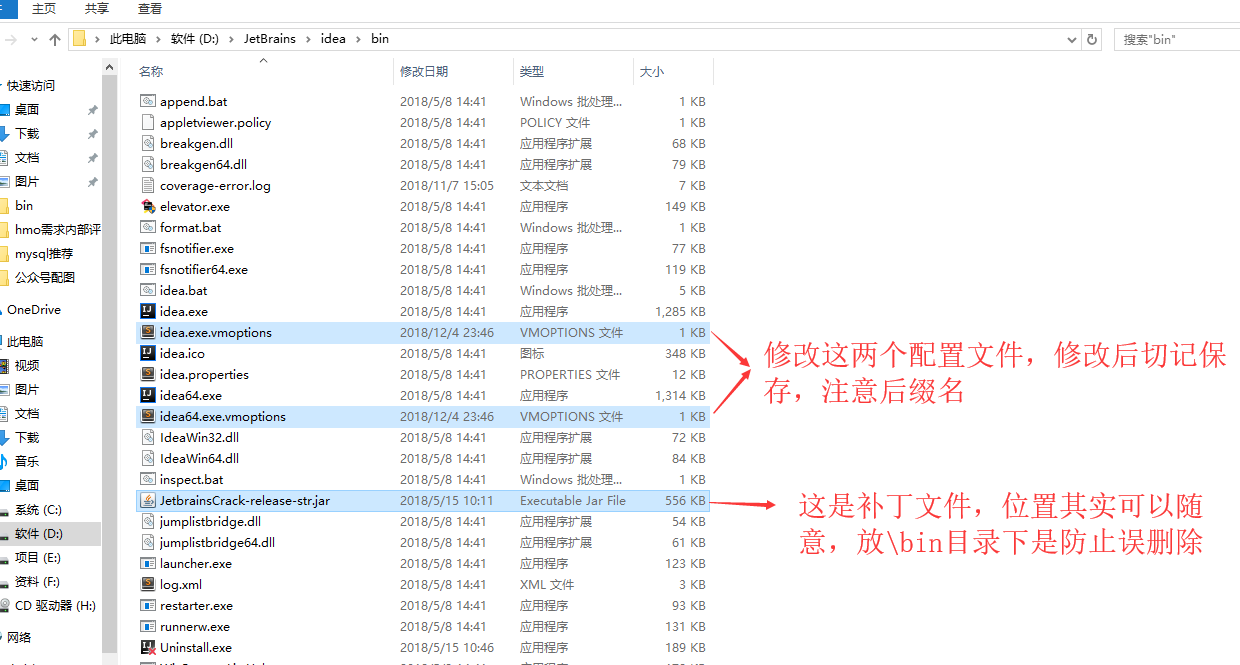Click the JetbrainsCrack-release-str.jar Java icon
This screenshot has height=665, width=1240.
147,500
